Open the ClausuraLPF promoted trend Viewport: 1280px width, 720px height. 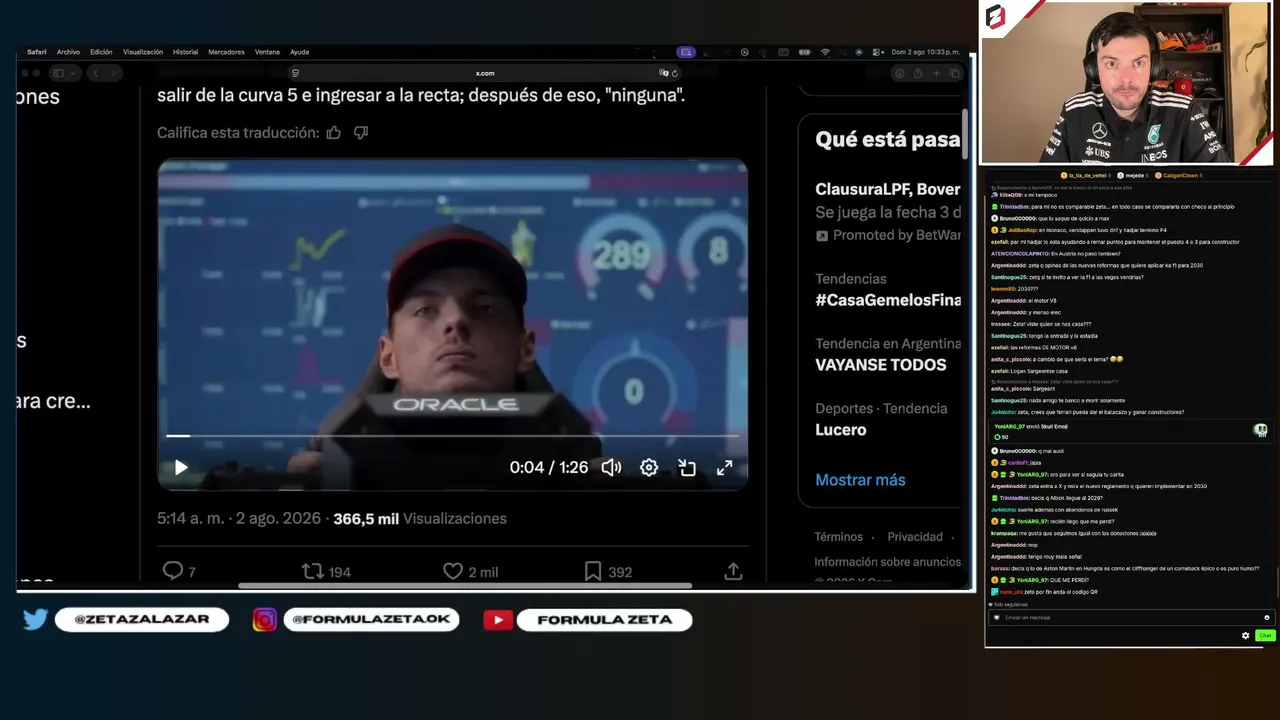pos(888,189)
